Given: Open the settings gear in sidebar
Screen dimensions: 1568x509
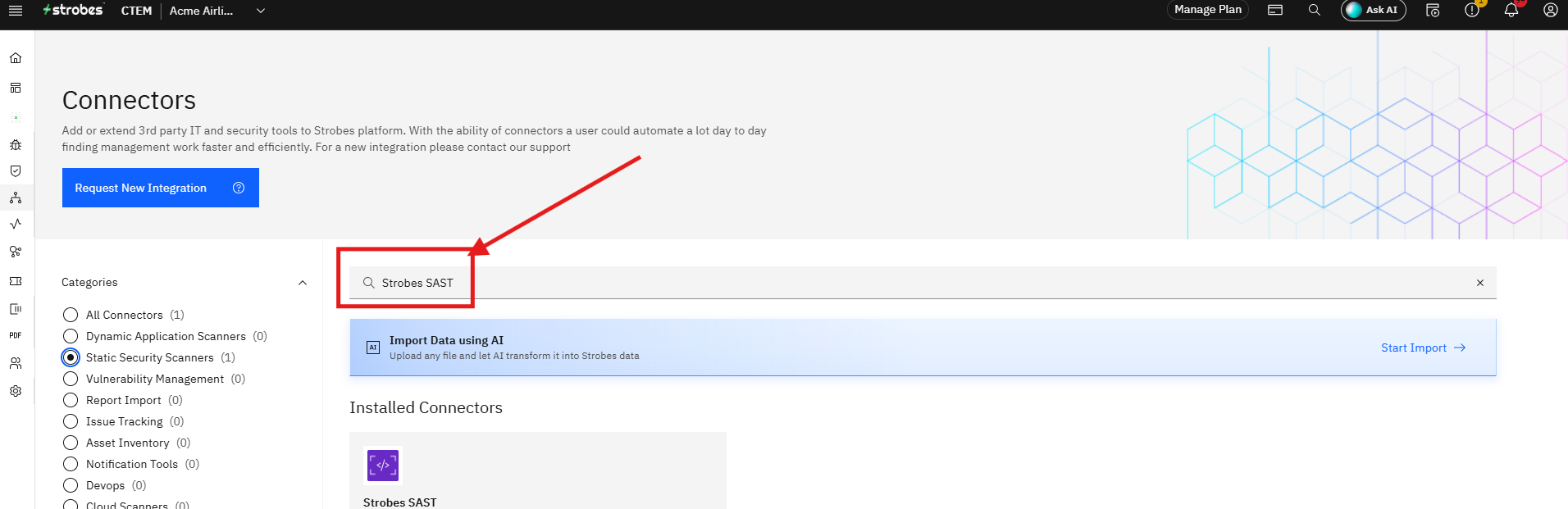Looking at the screenshot, I should pyautogui.click(x=16, y=391).
